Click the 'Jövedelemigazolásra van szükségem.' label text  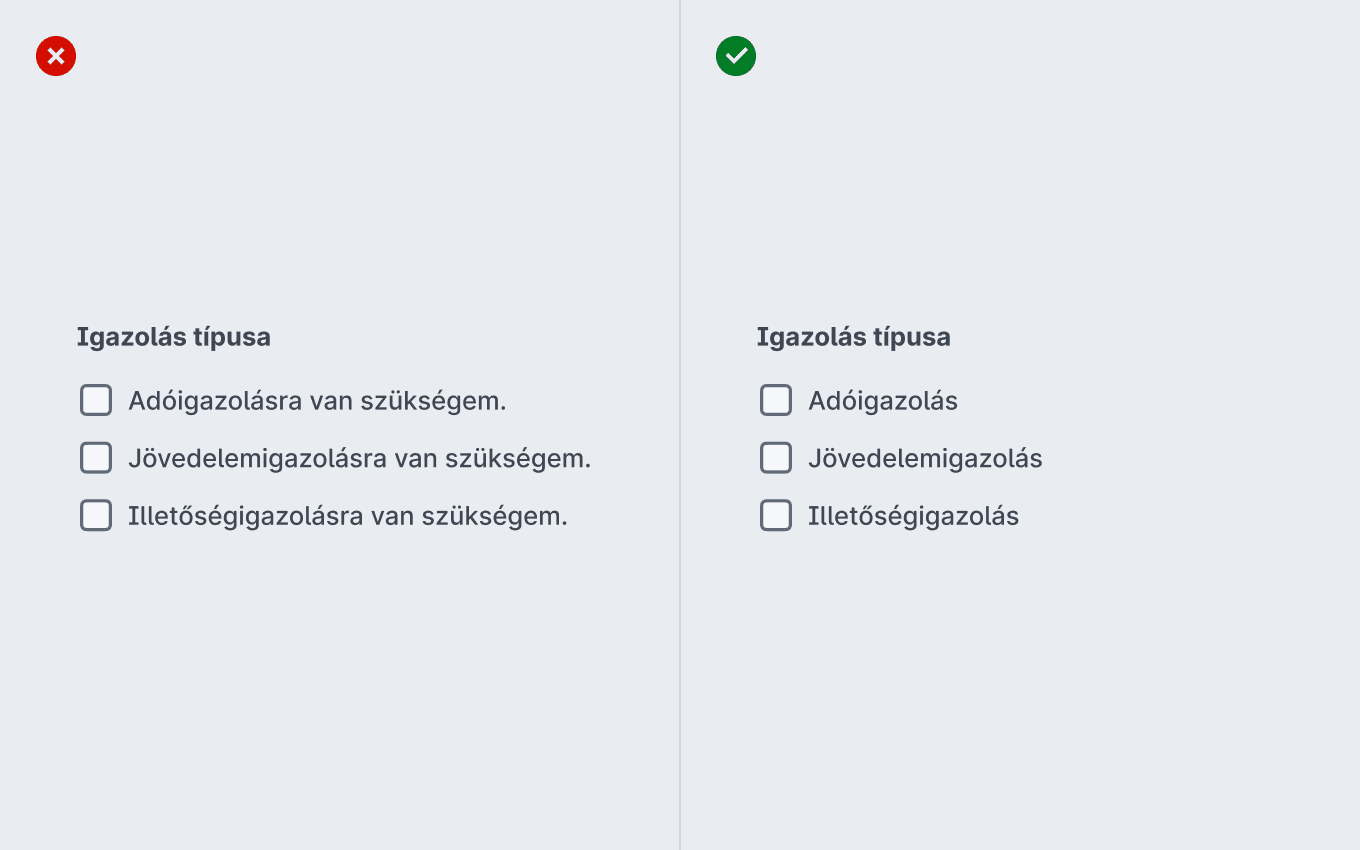click(360, 459)
